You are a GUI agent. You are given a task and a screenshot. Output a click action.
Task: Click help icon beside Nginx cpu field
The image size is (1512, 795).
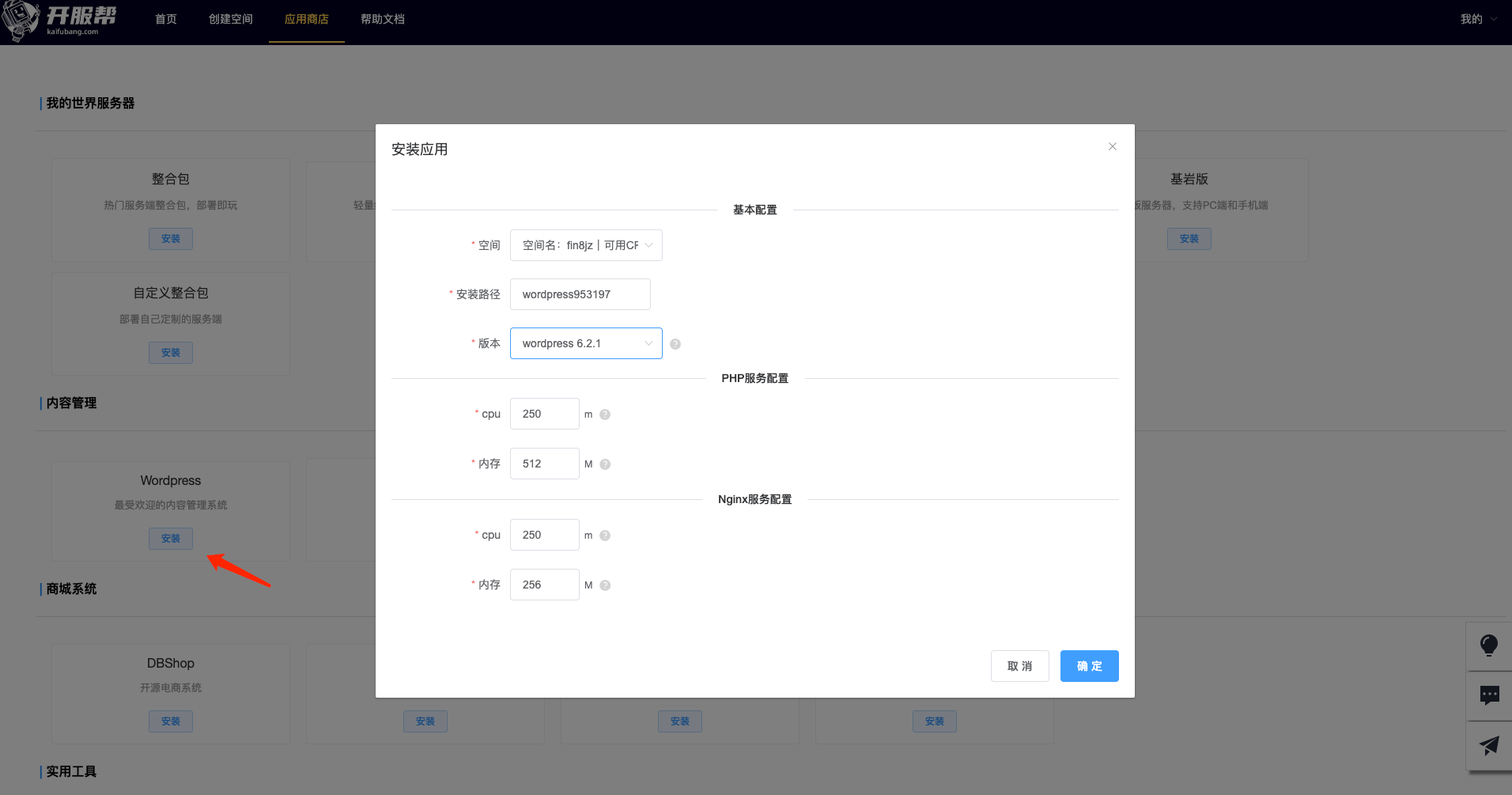coord(605,536)
